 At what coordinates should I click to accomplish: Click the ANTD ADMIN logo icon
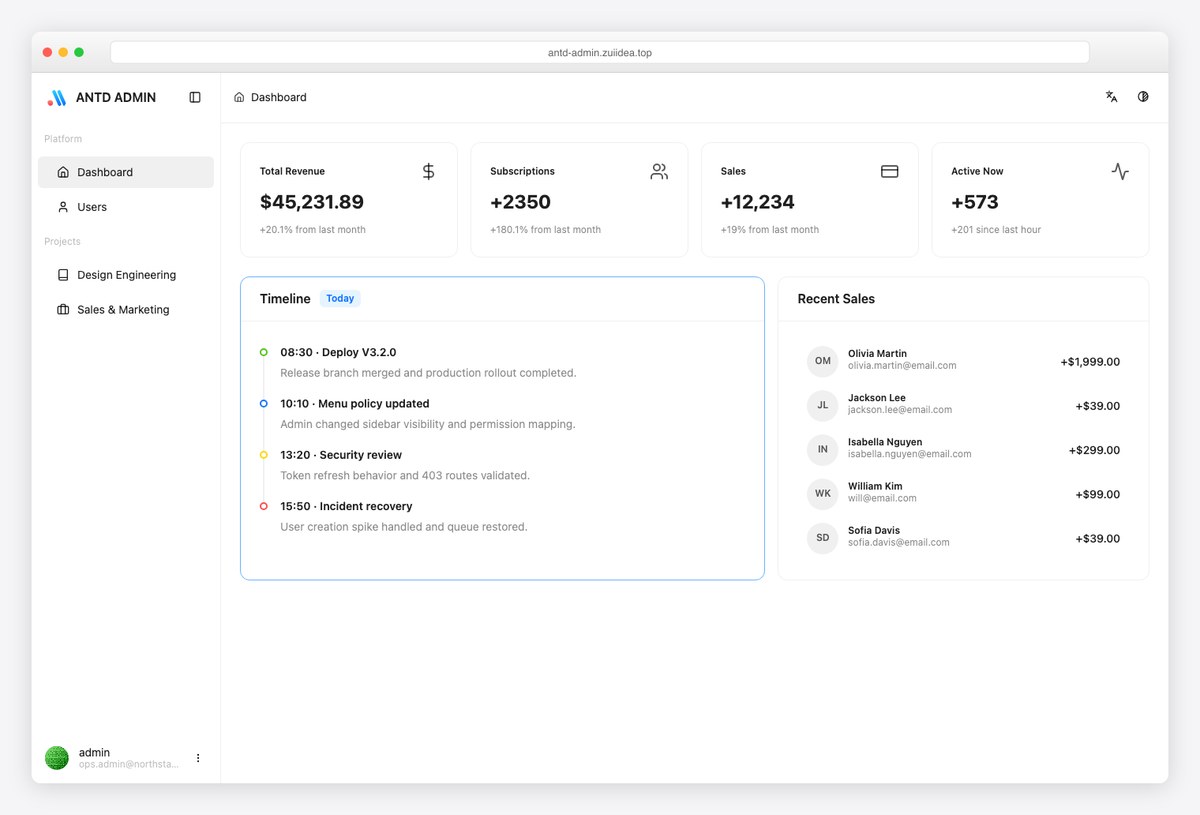point(57,98)
